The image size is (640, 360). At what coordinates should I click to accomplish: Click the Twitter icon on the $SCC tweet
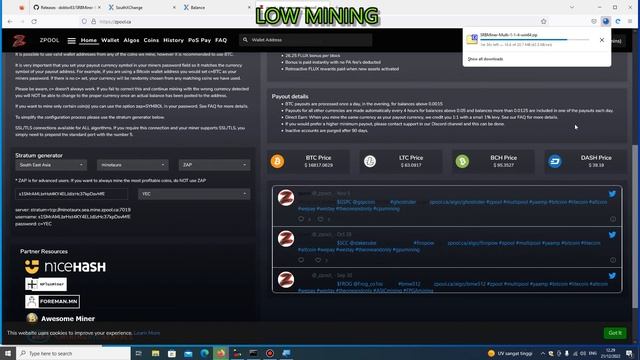[612, 235]
